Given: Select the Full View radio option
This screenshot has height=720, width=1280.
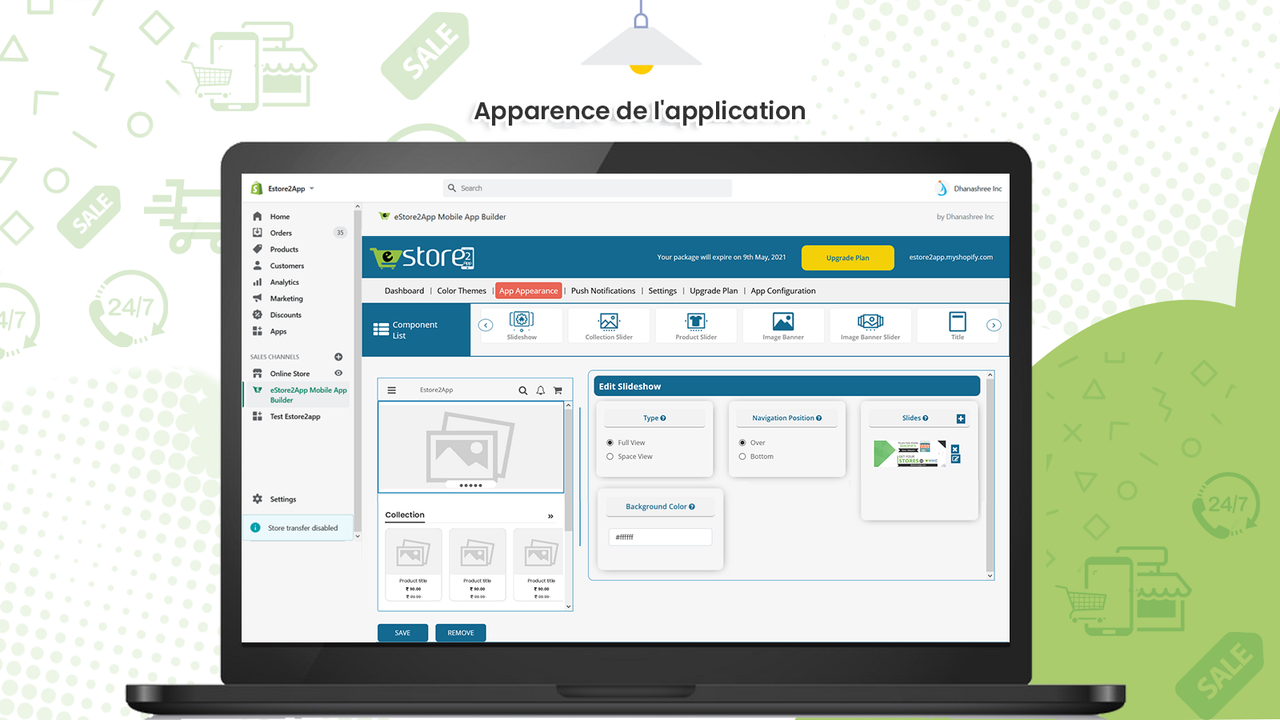Looking at the screenshot, I should point(610,442).
